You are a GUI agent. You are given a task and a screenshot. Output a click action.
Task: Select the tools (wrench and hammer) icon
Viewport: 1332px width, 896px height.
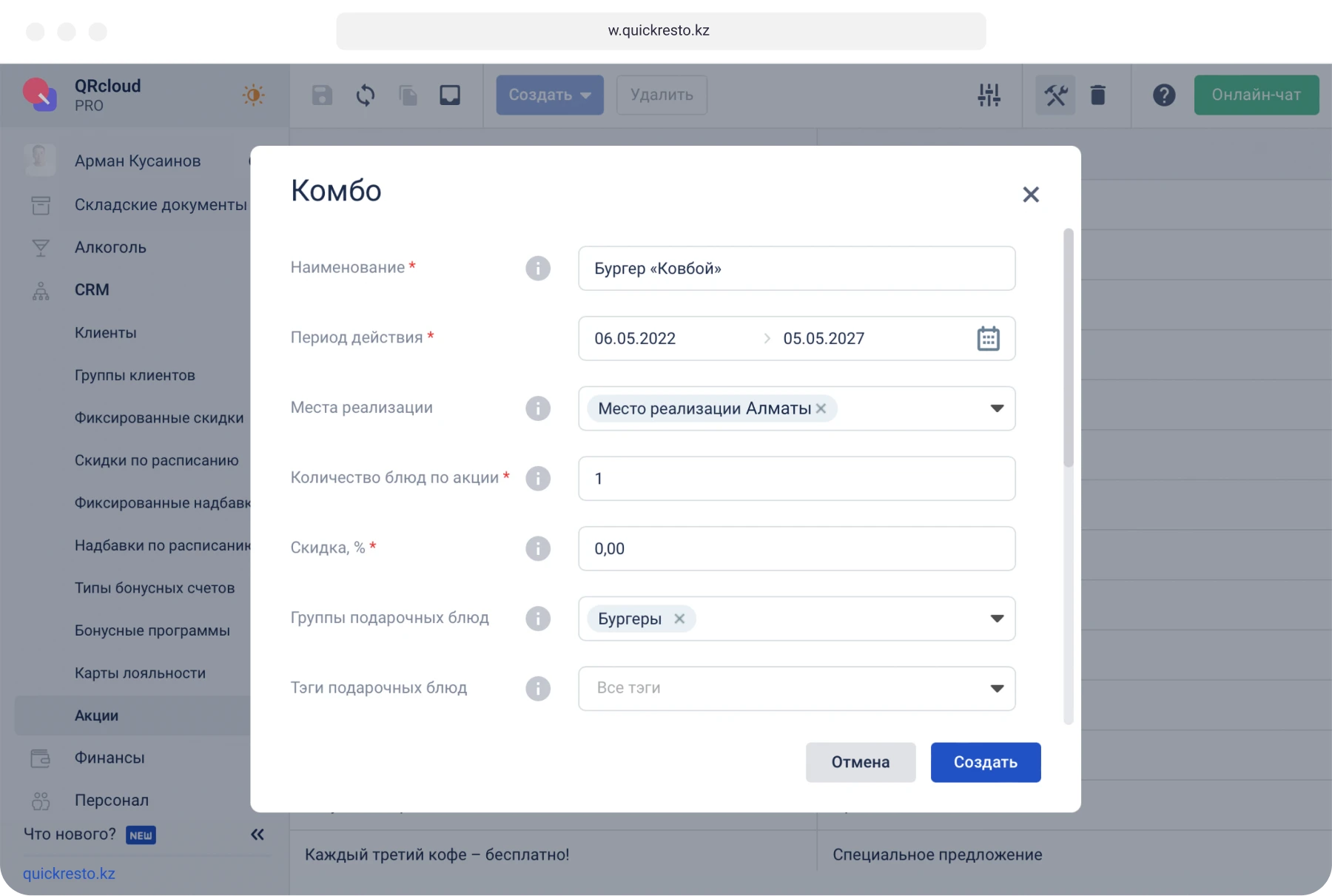tap(1056, 95)
